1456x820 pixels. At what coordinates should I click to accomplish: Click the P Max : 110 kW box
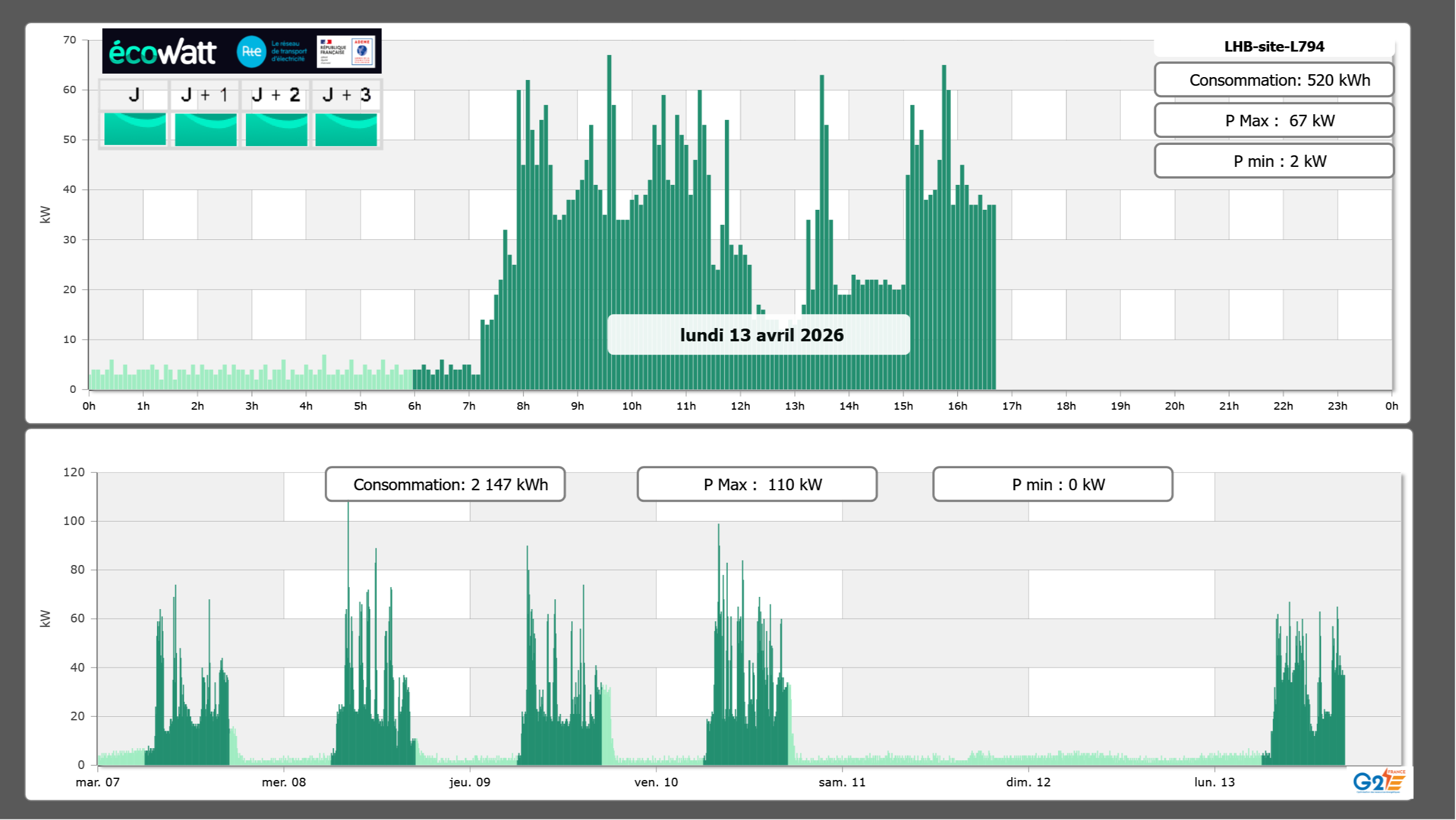coord(757,484)
